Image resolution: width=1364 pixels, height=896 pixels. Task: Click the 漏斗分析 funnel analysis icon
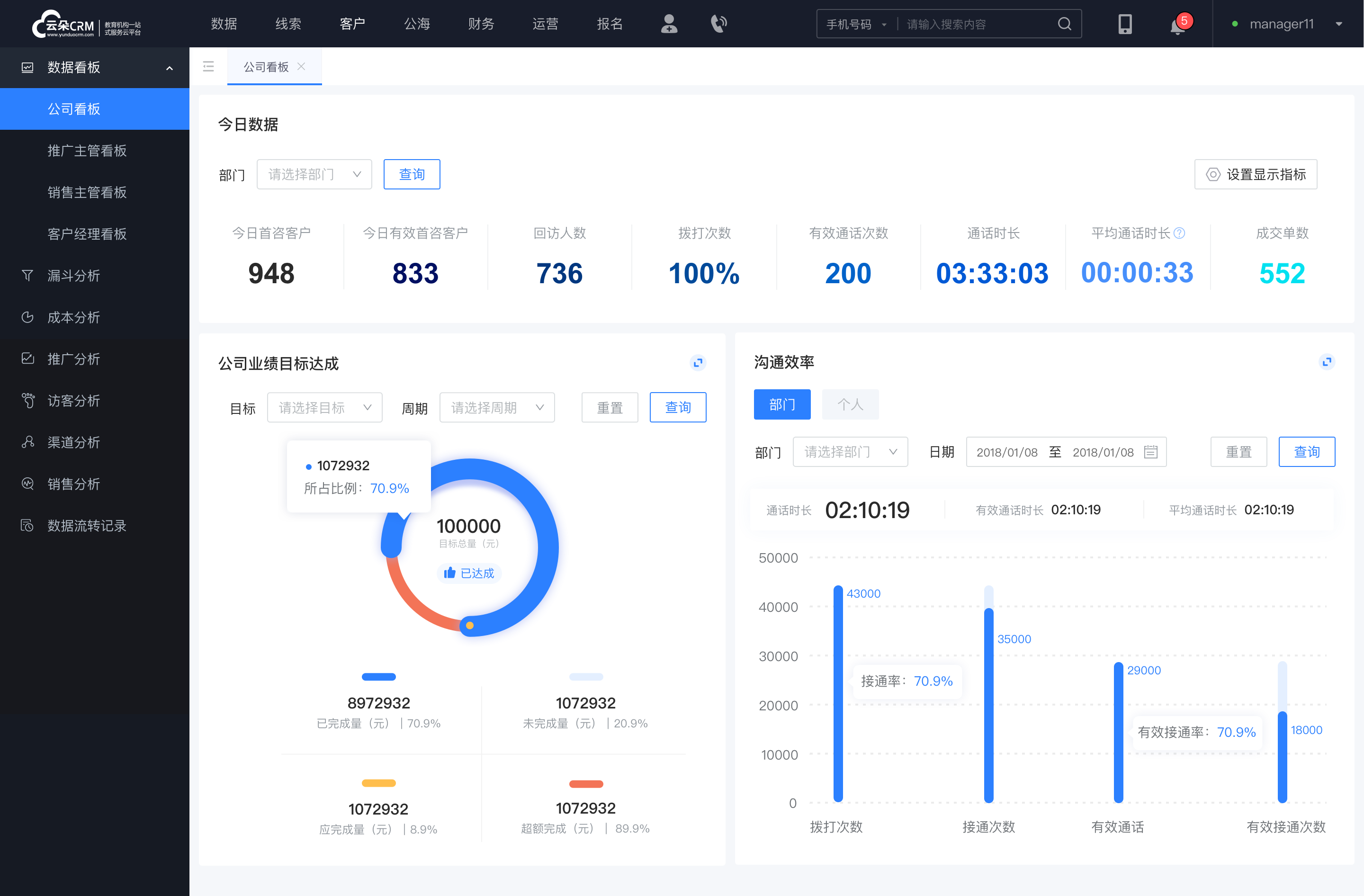pyautogui.click(x=26, y=275)
